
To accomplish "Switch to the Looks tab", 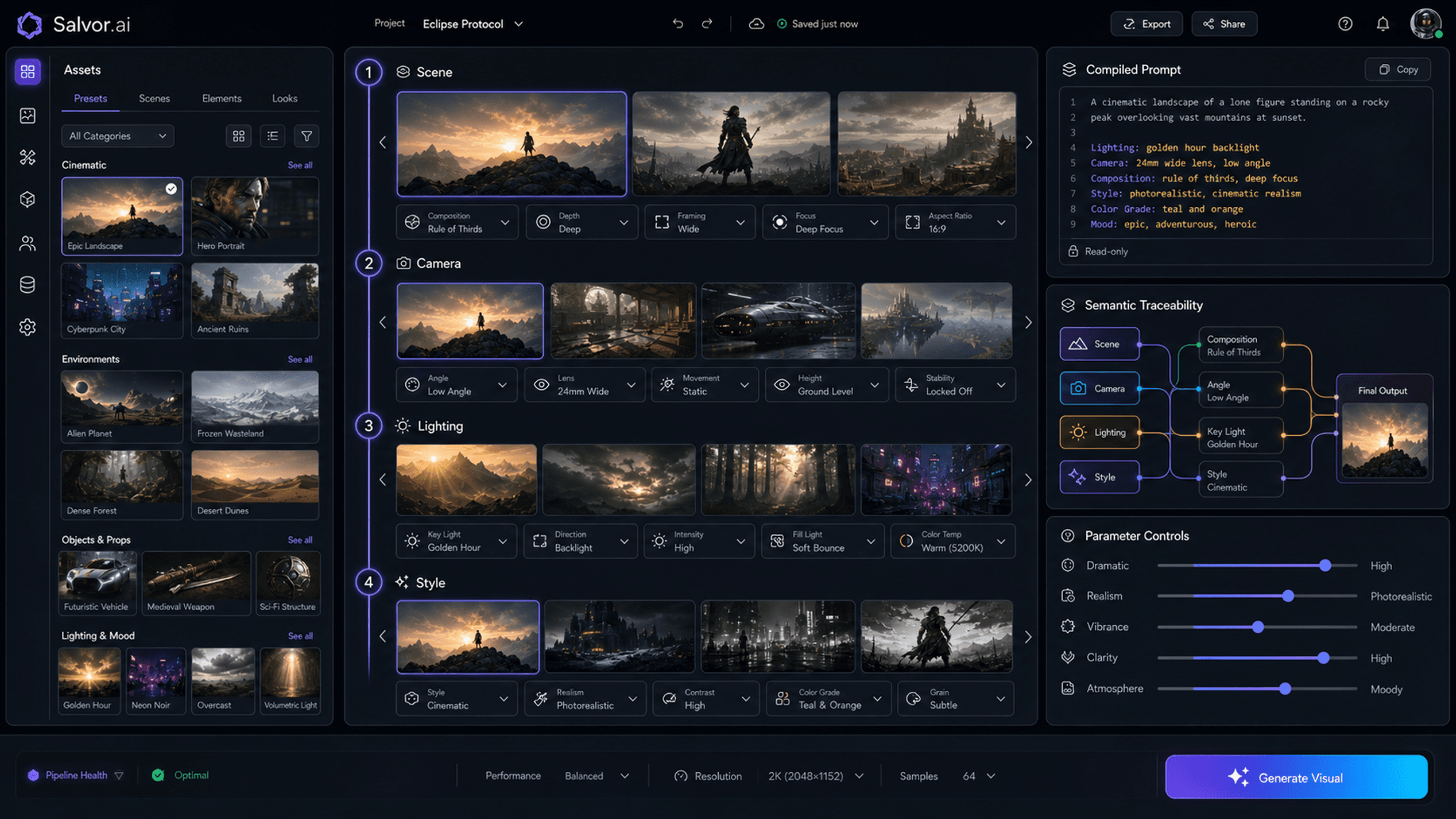I will [284, 98].
